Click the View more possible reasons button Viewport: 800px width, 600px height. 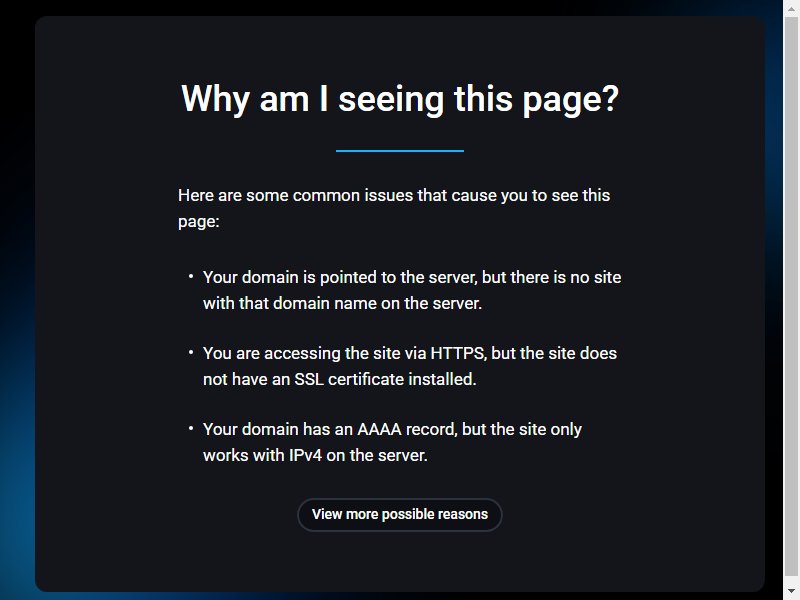399,514
